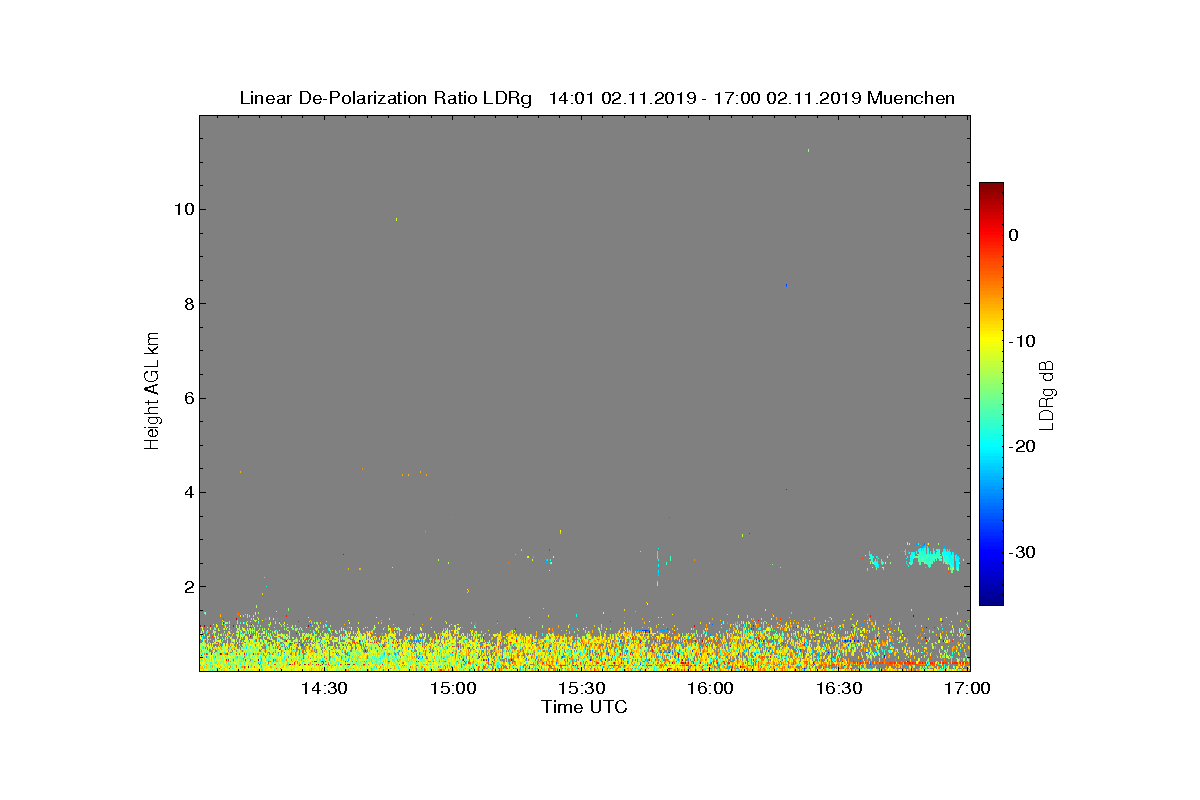This screenshot has height=800, width=1200.
Task: Click the plot title 'Linear De-Polarization Ratio LDRg'
Action: tap(386, 98)
